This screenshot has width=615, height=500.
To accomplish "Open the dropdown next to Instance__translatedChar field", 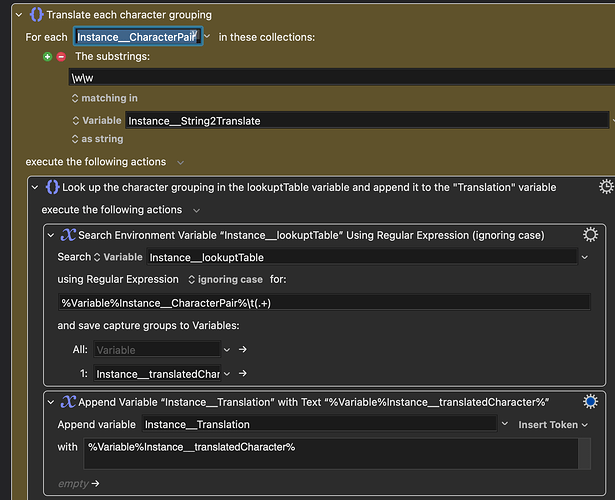I will [x=227, y=374].
